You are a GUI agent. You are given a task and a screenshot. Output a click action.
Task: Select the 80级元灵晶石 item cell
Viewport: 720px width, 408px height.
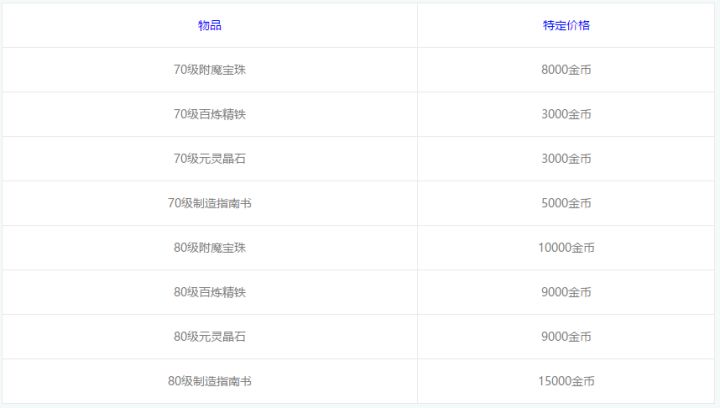(x=210, y=337)
